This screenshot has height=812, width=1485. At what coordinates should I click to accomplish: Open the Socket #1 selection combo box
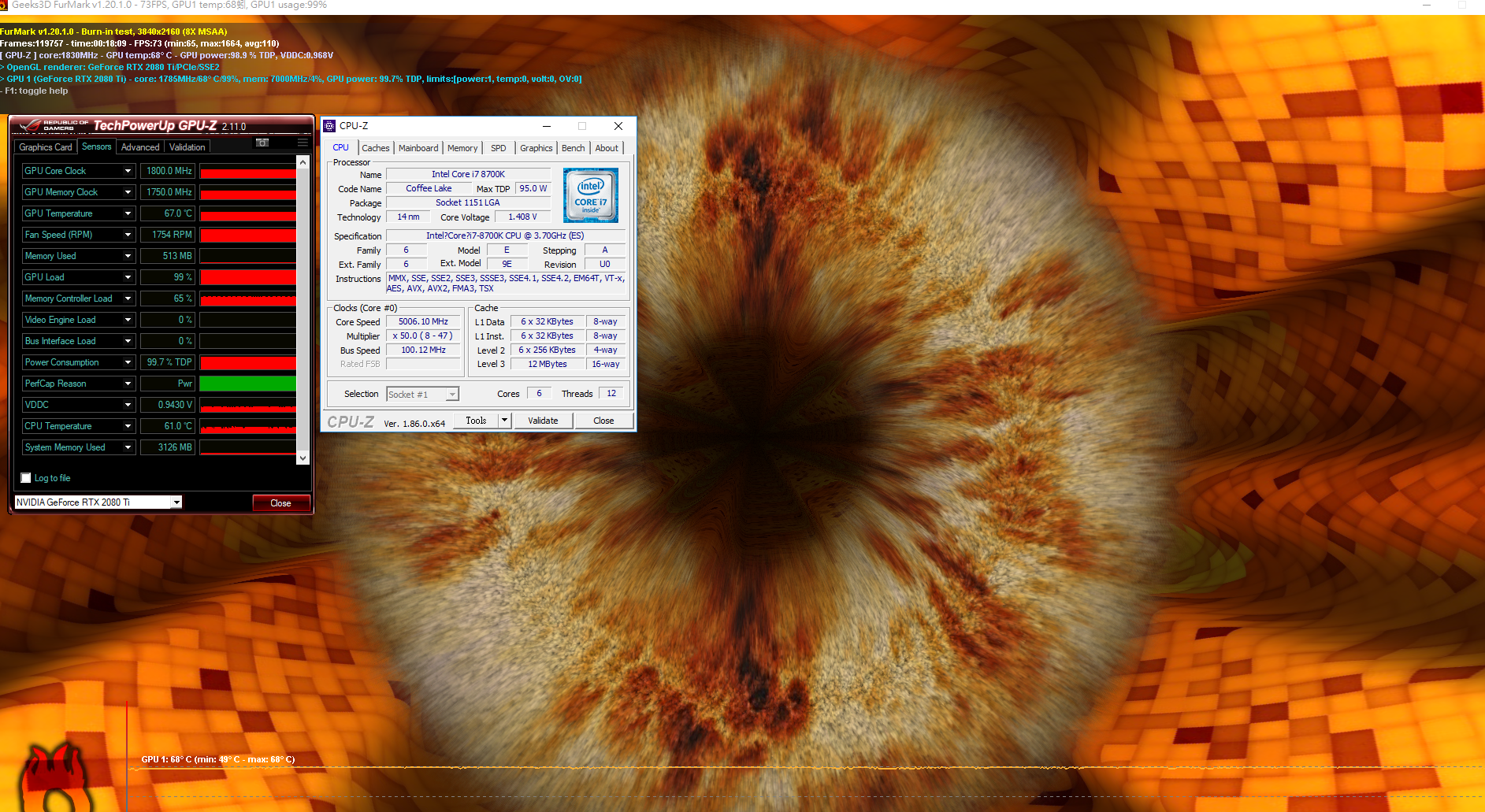[x=423, y=395]
